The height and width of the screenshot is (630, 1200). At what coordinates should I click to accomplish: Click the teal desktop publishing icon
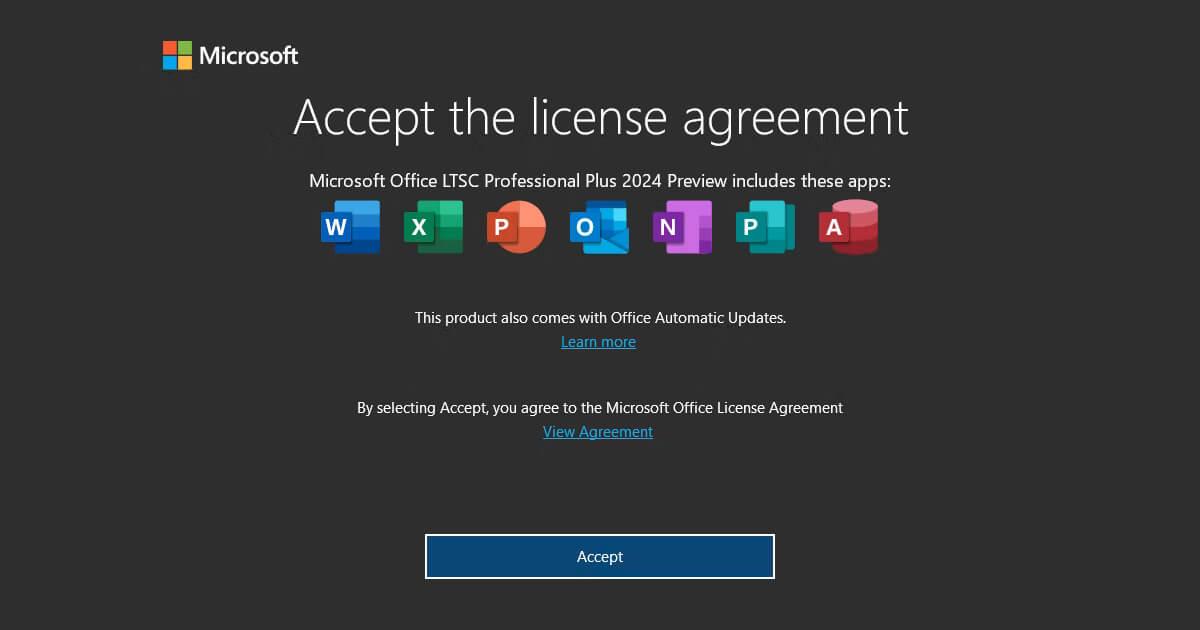pyautogui.click(x=765, y=227)
